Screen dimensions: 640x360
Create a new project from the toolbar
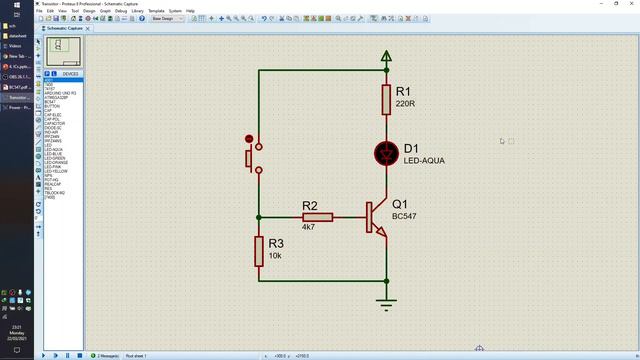[41, 18]
